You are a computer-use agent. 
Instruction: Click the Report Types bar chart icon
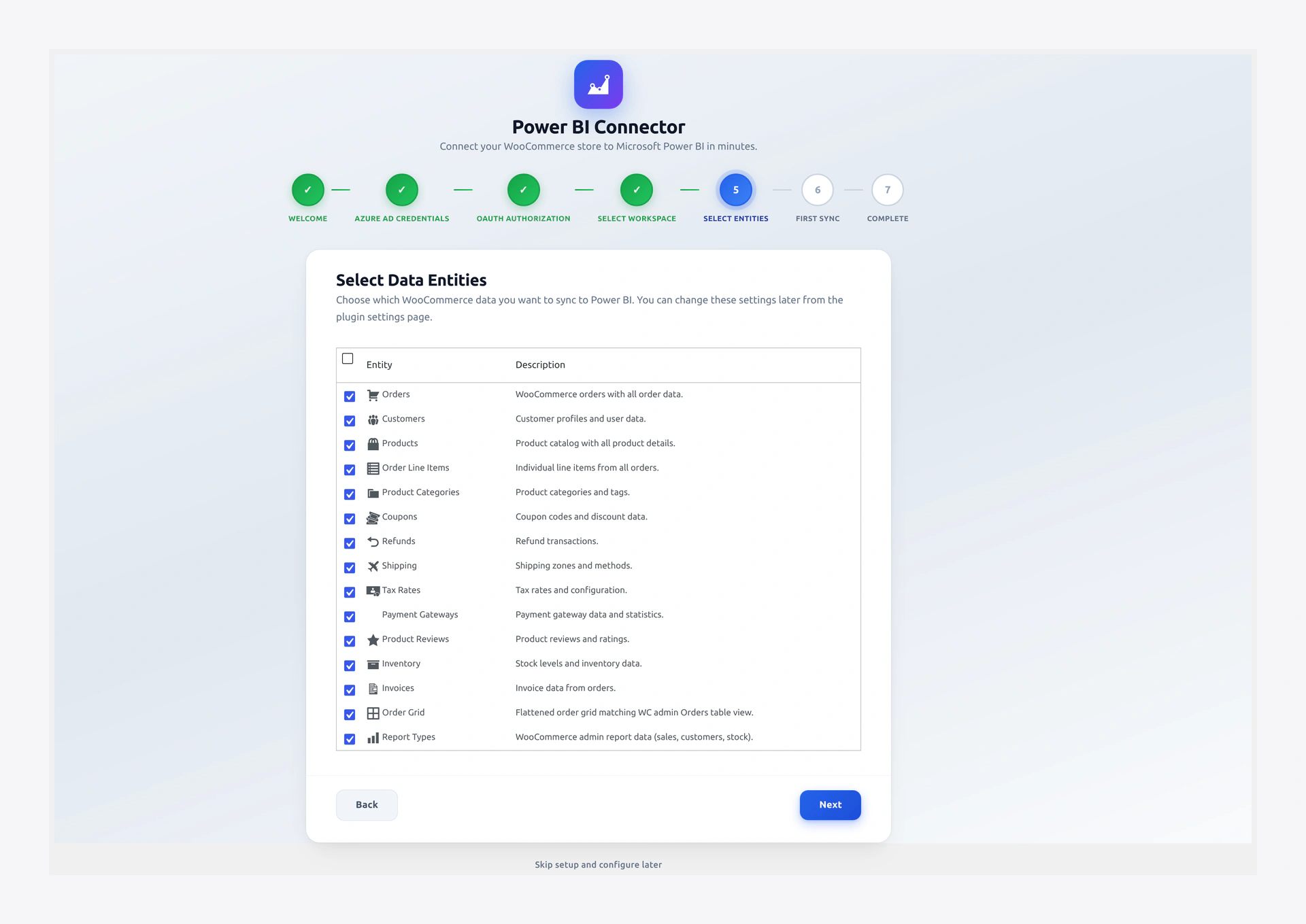click(x=373, y=738)
